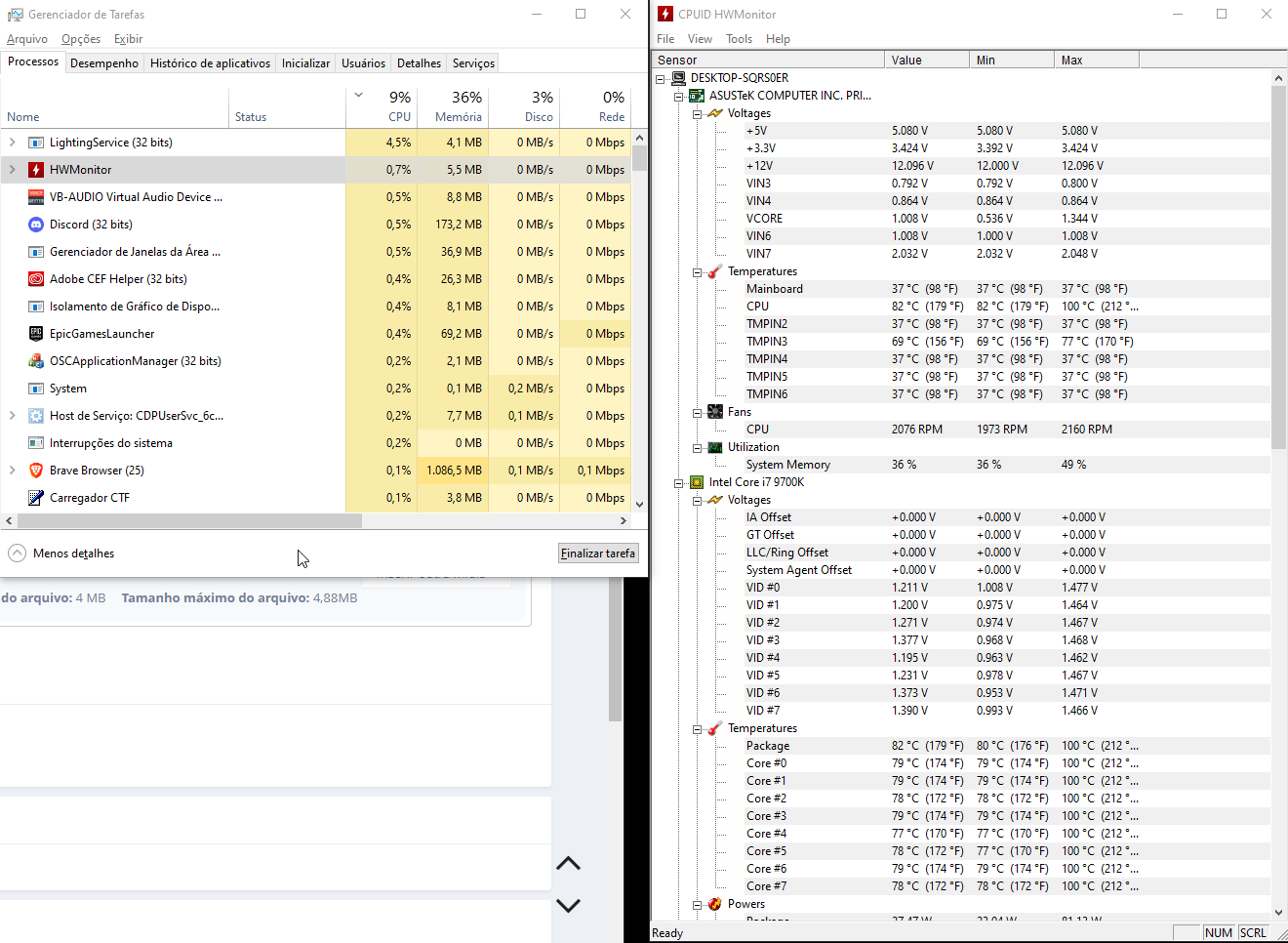The height and width of the screenshot is (943, 1288).
Task: Click the Powers category flame icon
Action: click(x=715, y=904)
